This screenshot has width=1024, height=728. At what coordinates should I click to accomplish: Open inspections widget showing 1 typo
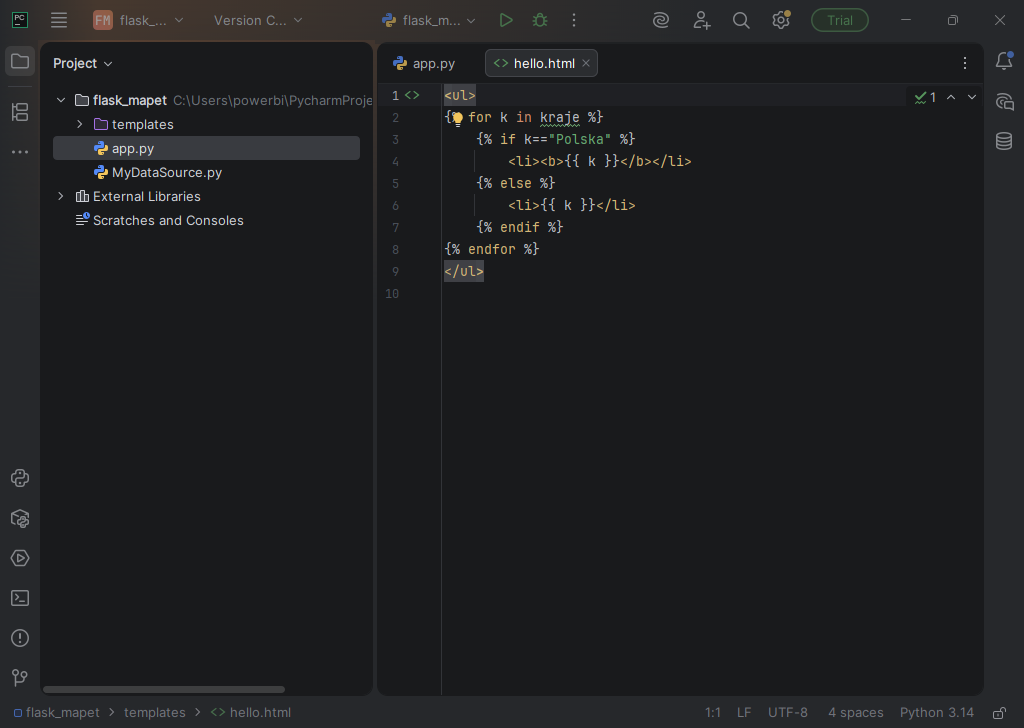click(925, 97)
